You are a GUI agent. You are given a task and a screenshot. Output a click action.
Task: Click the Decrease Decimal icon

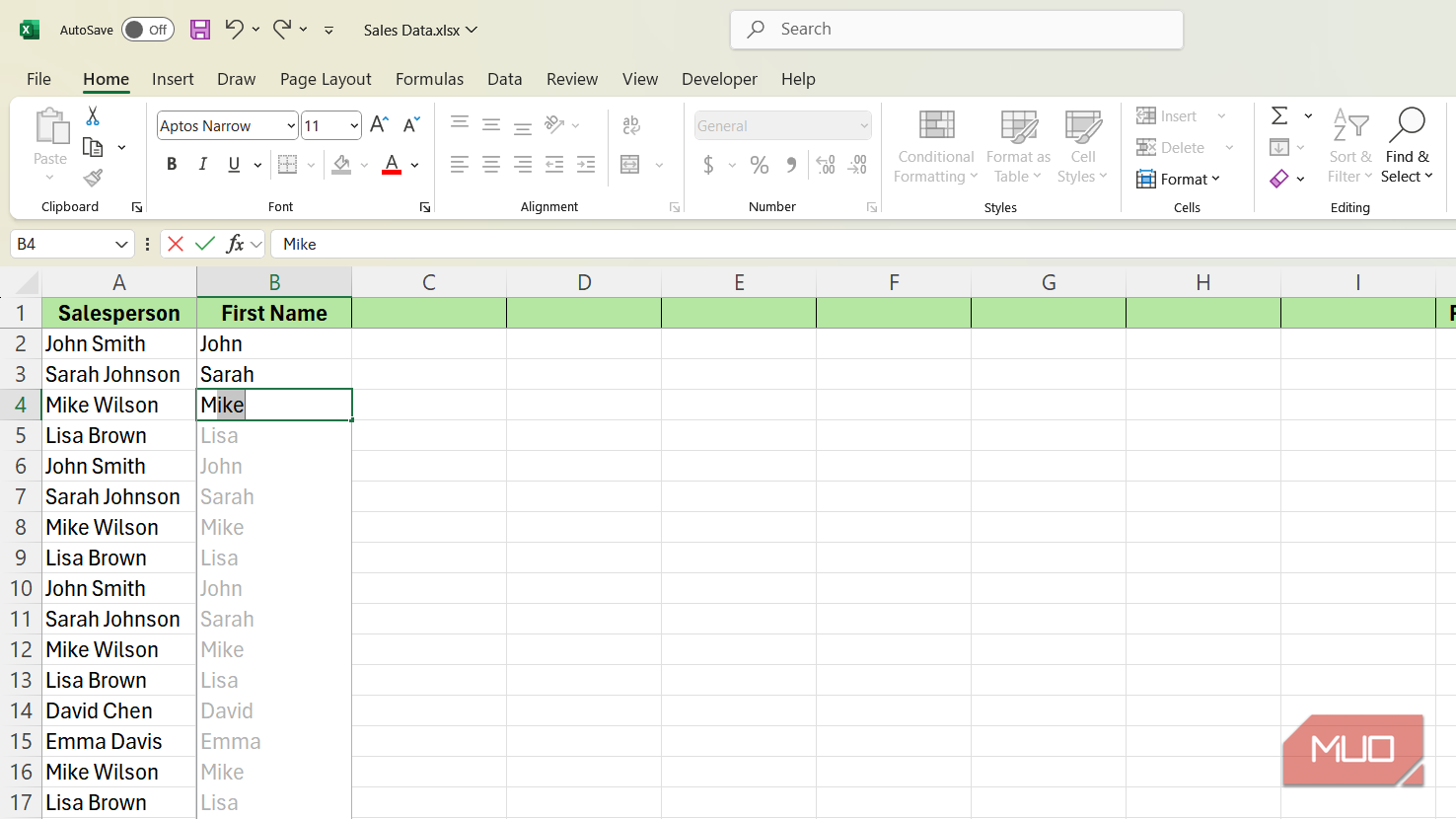857,165
